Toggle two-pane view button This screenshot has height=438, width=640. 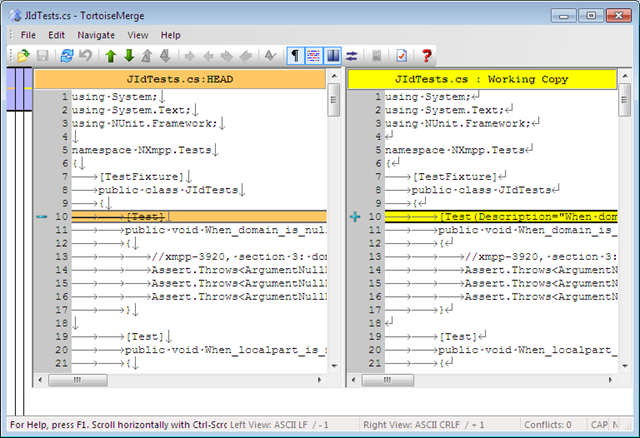click(x=333, y=56)
